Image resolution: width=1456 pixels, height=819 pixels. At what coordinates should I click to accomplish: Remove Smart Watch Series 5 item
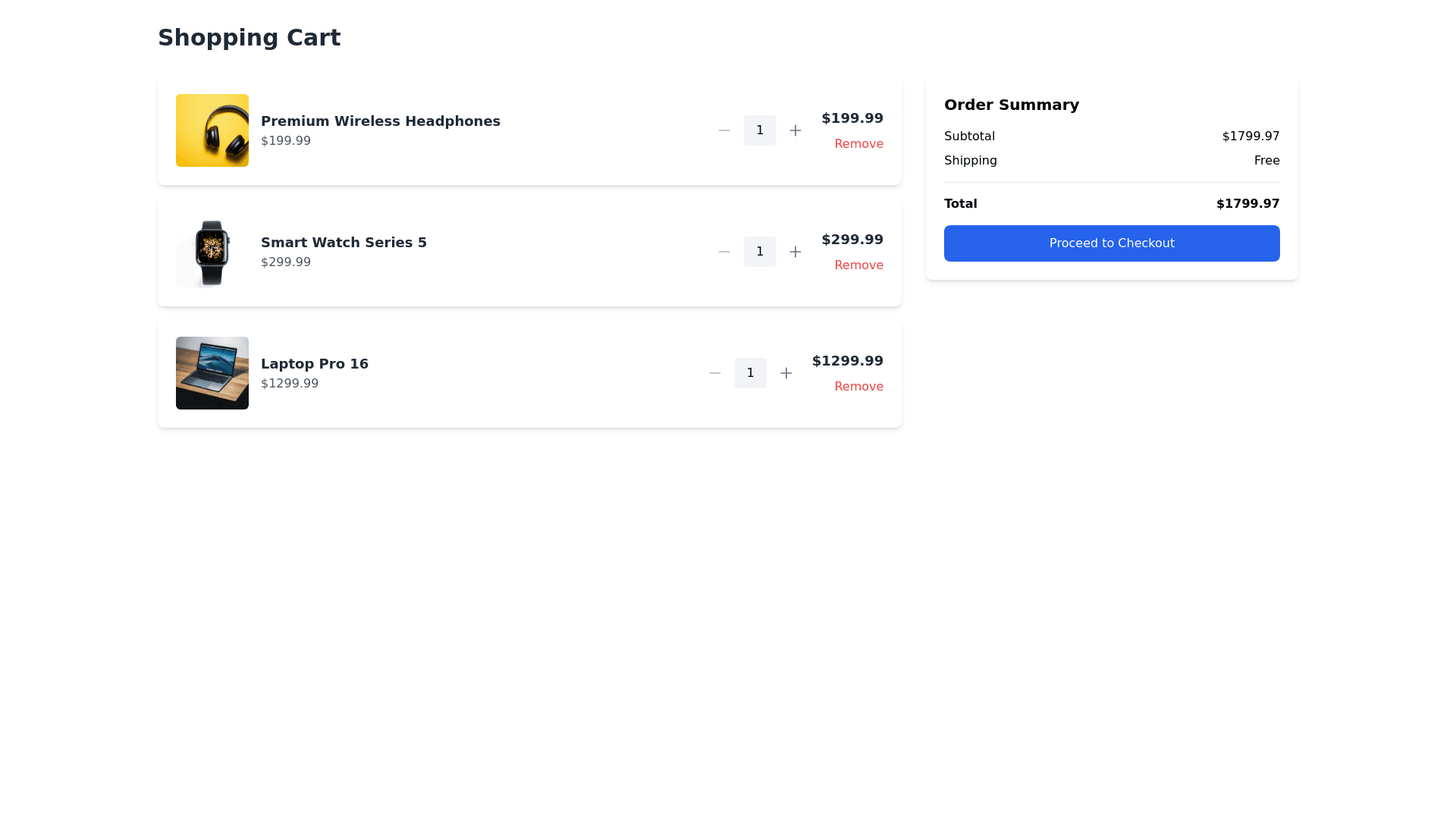(858, 265)
